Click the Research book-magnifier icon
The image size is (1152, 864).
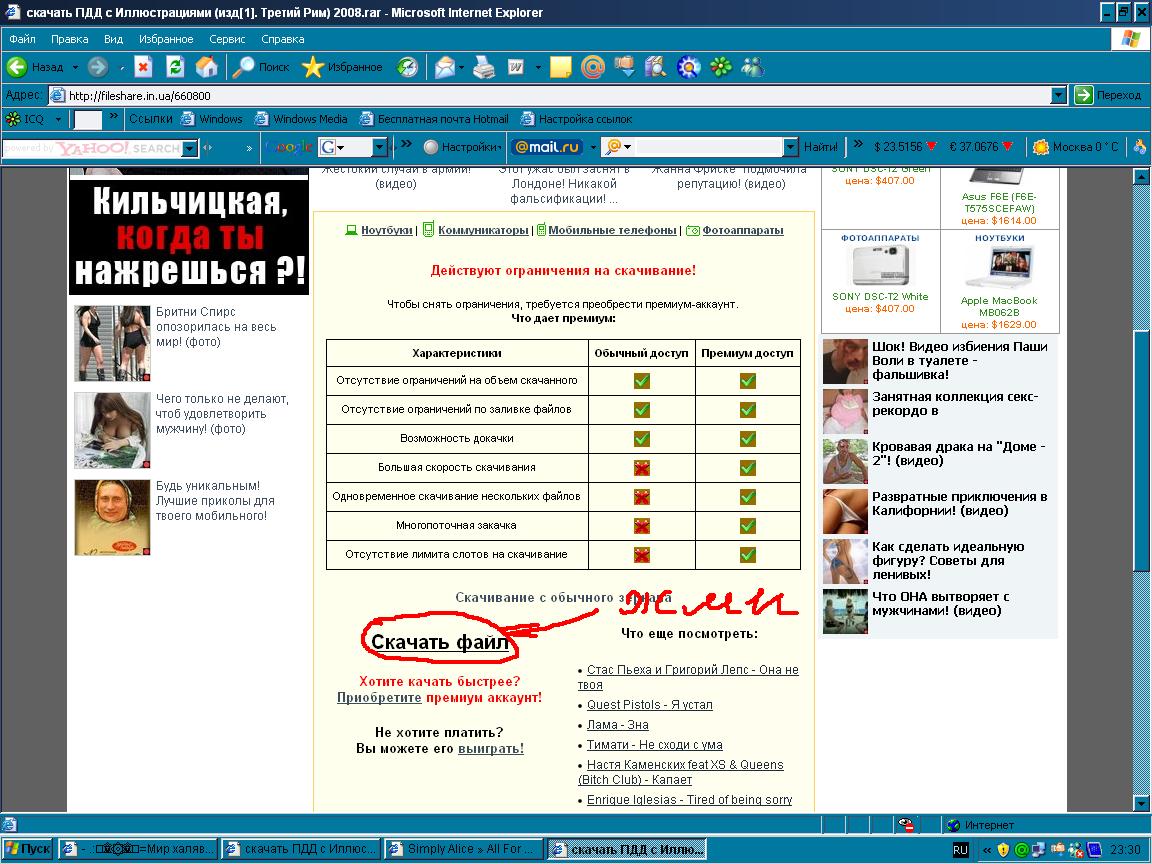656,67
